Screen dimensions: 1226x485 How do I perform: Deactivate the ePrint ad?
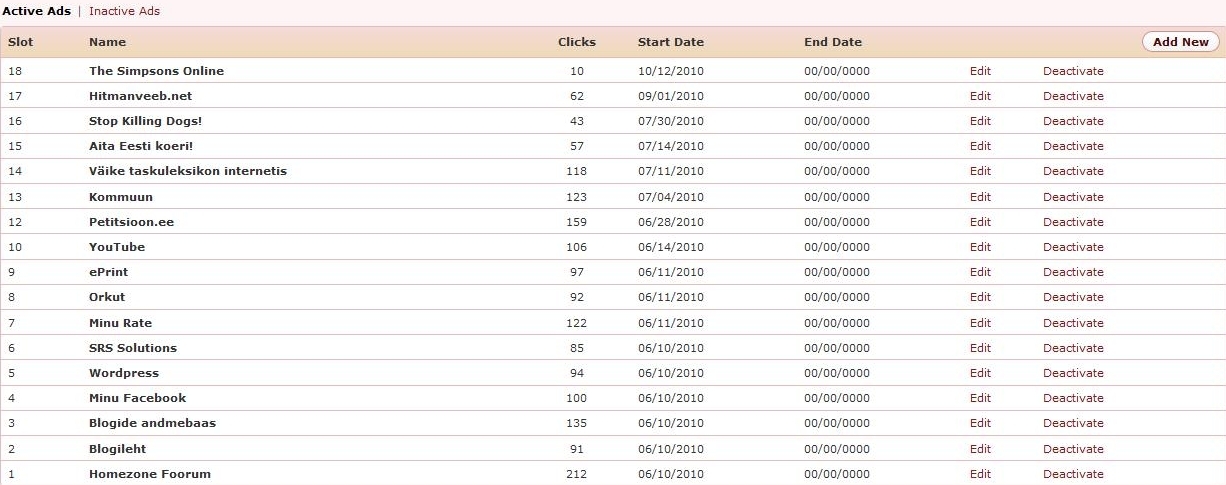[1073, 272]
